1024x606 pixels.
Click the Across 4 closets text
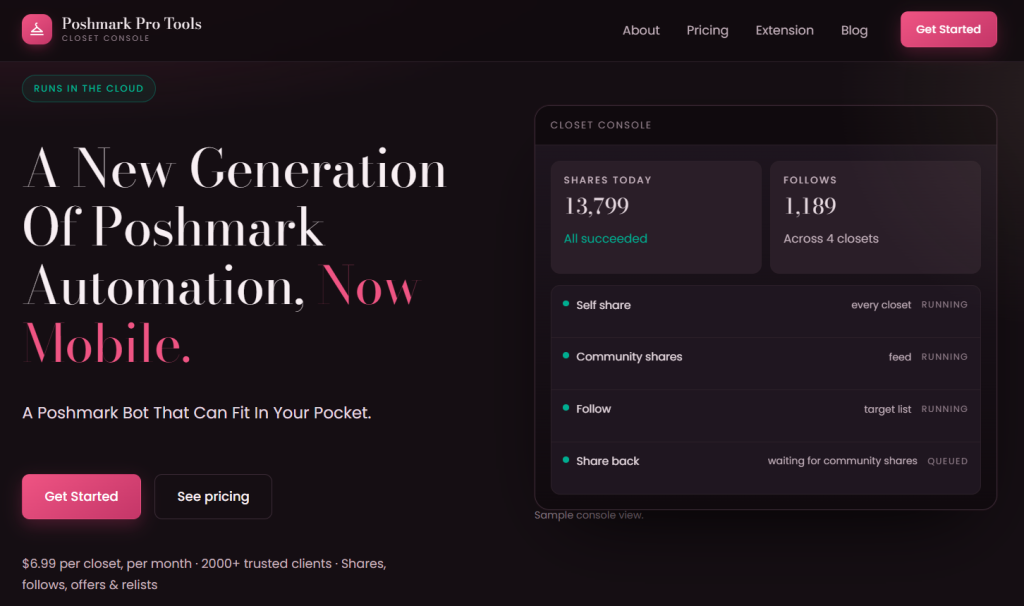(x=831, y=238)
